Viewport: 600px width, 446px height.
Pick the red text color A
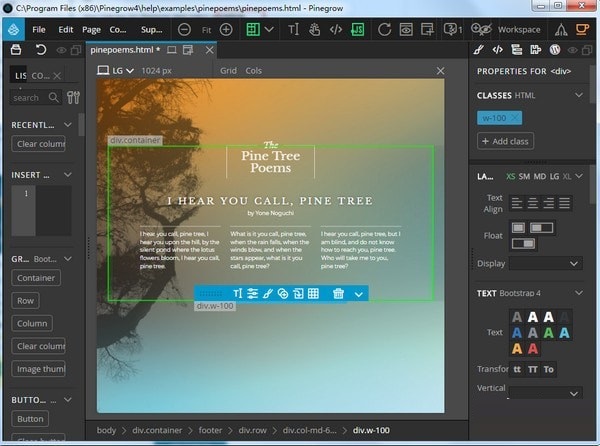533,348
